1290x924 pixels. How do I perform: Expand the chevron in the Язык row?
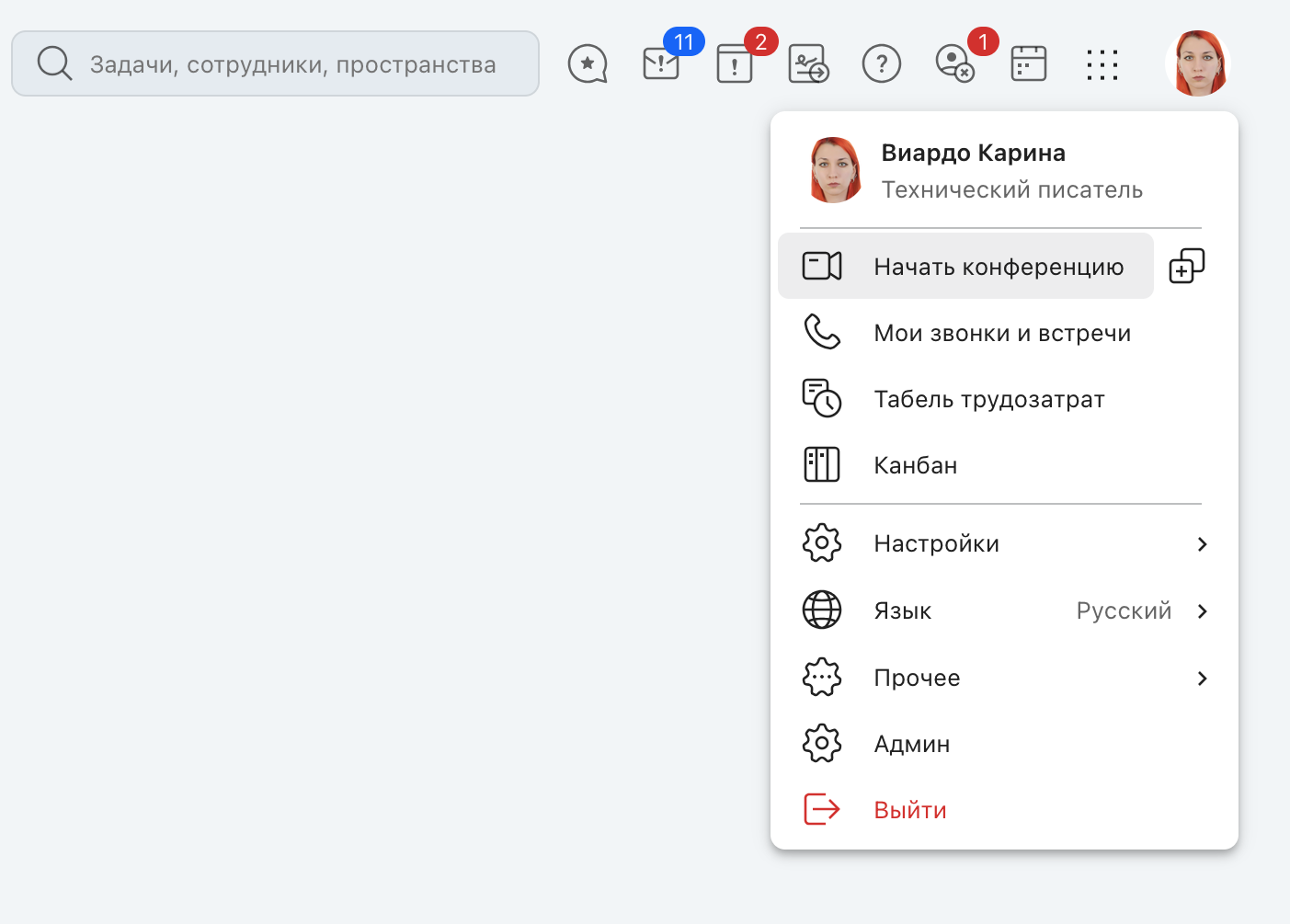(1202, 611)
